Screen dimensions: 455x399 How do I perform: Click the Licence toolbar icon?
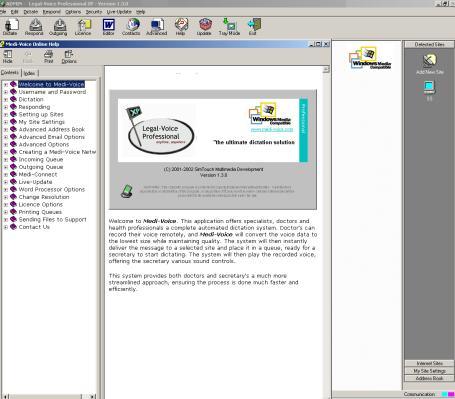pyautogui.click(x=83, y=27)
